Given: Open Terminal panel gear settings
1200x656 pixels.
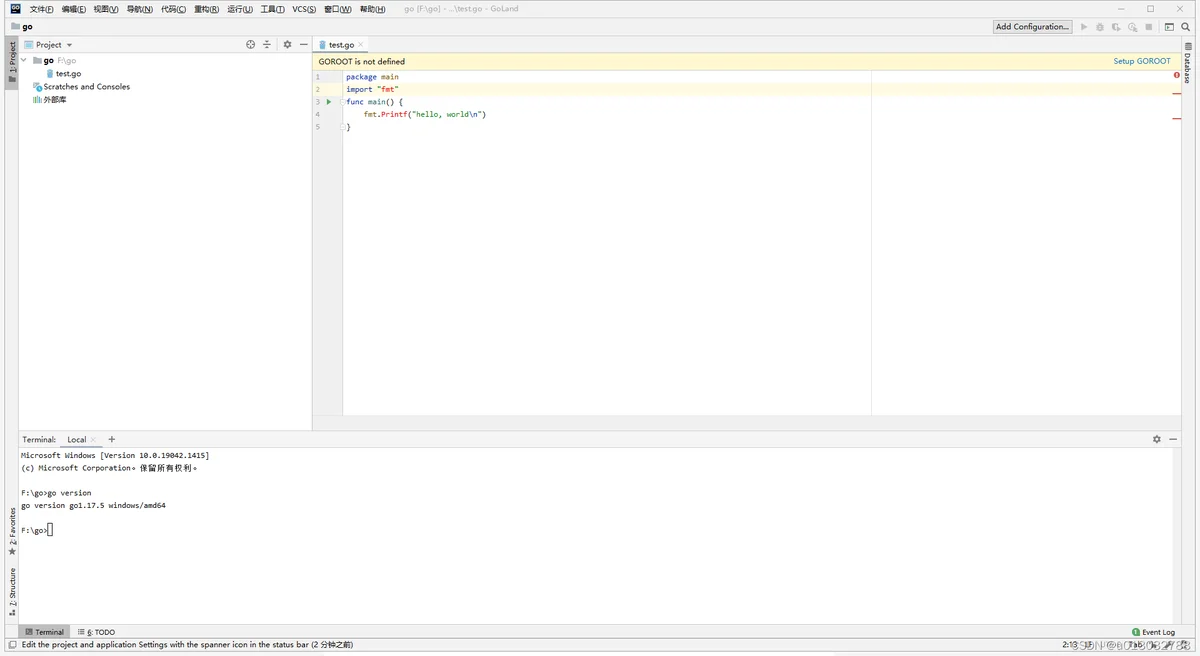Looking at the screenshot, I should 1157,439.
